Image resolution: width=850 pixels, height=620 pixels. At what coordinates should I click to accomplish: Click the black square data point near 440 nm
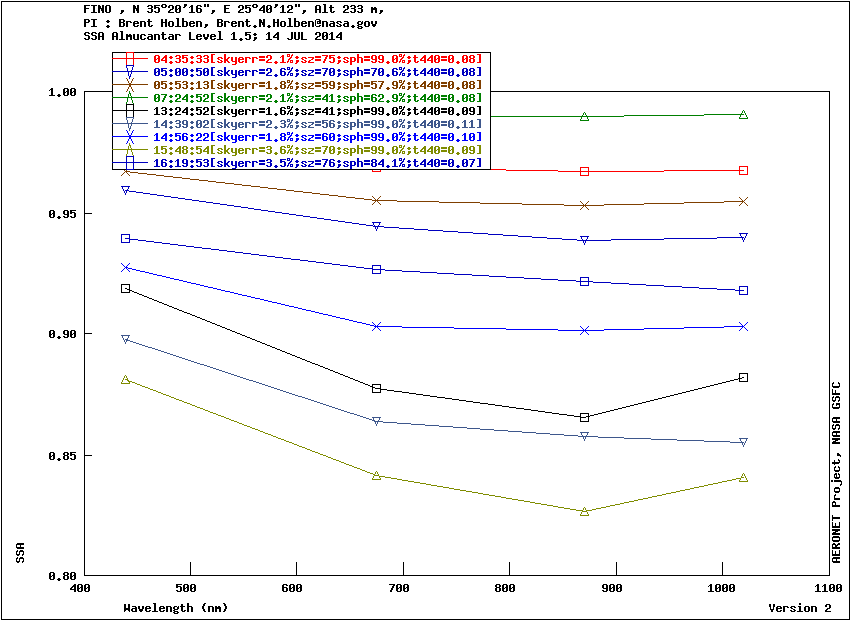coord(125,288)
